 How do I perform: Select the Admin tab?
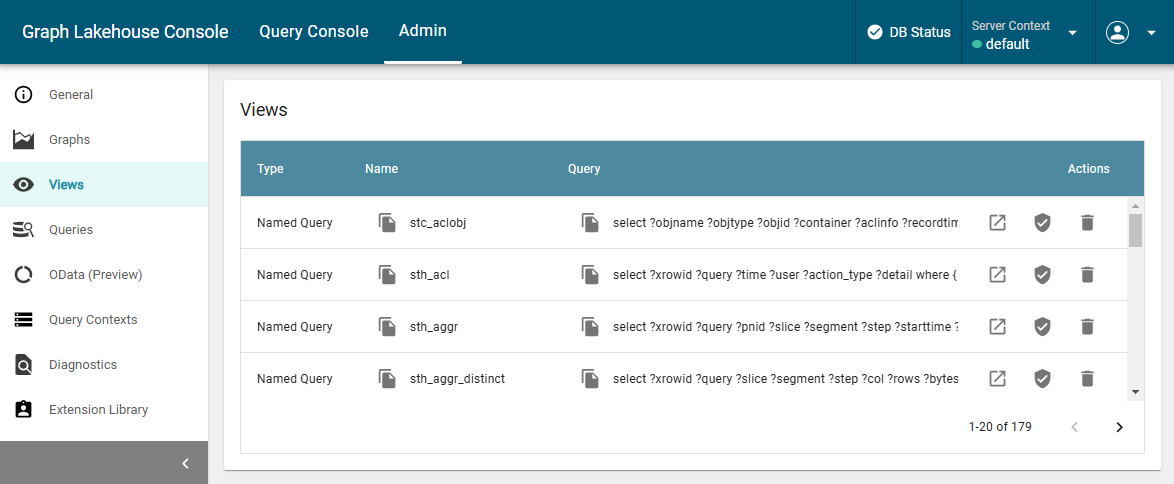pyautogui.click(x=422, y=32)
